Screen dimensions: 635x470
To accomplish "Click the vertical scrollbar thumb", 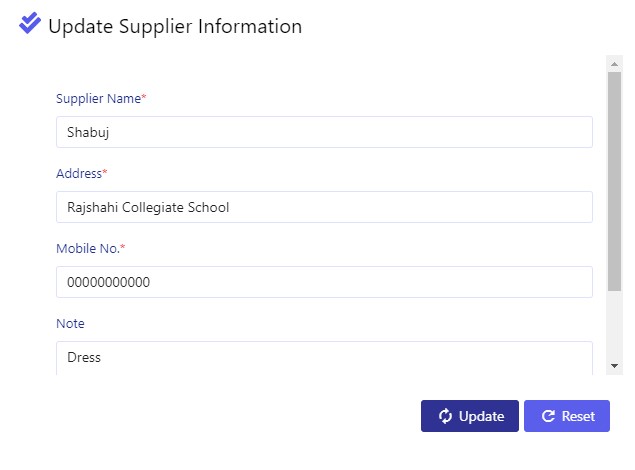I will point(614,181).
